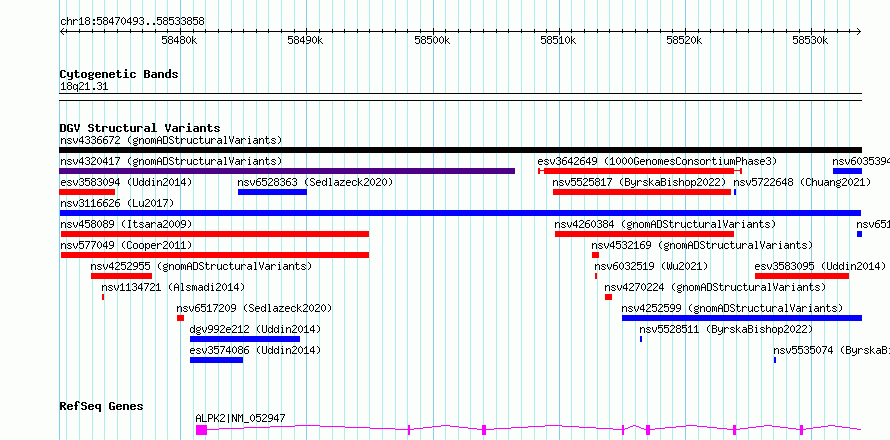The height and width of the screenshot is (440, 890).
Task: Open nsv458089 (Itsara2009) label
Action: (x=126, y=224)
